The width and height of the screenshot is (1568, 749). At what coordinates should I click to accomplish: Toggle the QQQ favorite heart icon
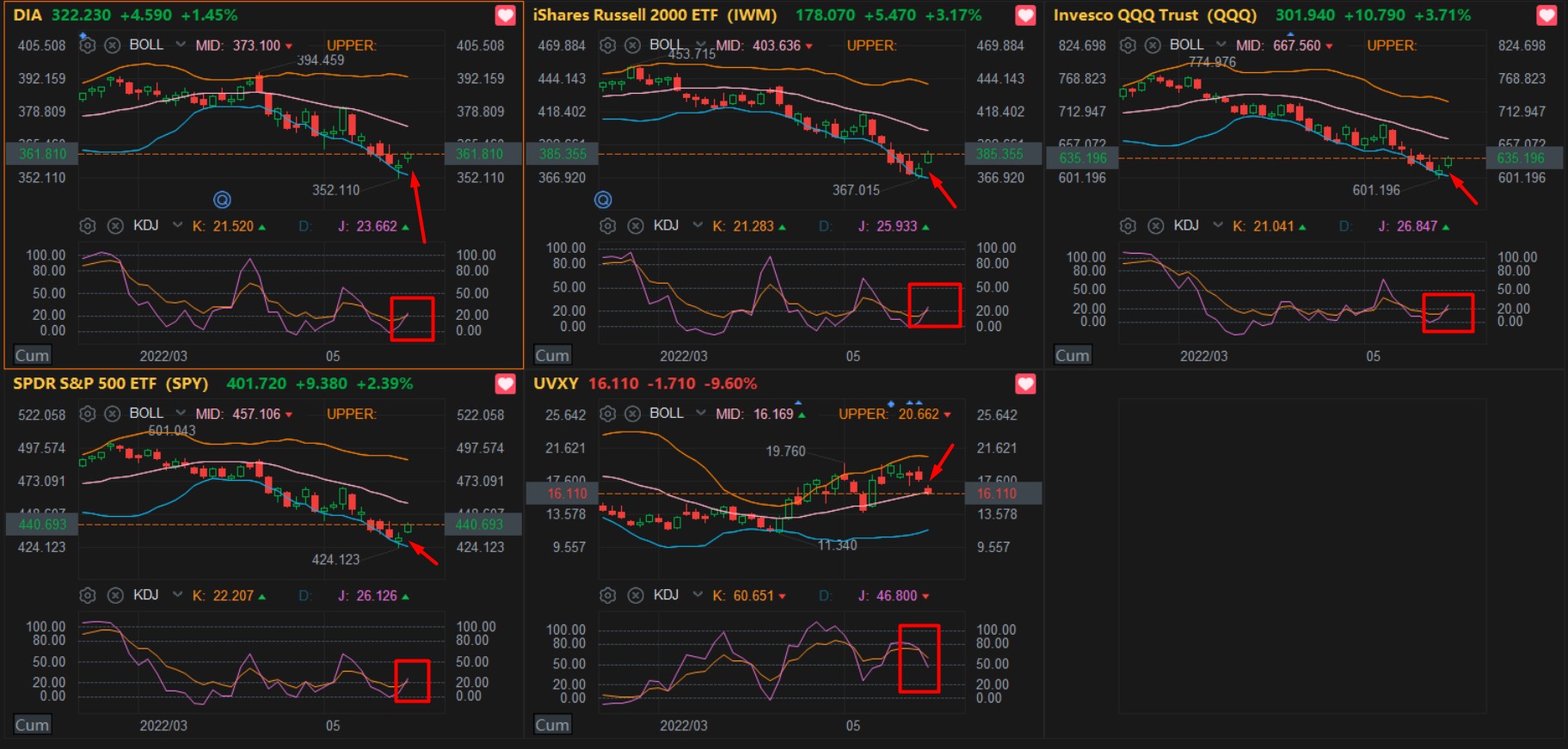(1546, 15)
